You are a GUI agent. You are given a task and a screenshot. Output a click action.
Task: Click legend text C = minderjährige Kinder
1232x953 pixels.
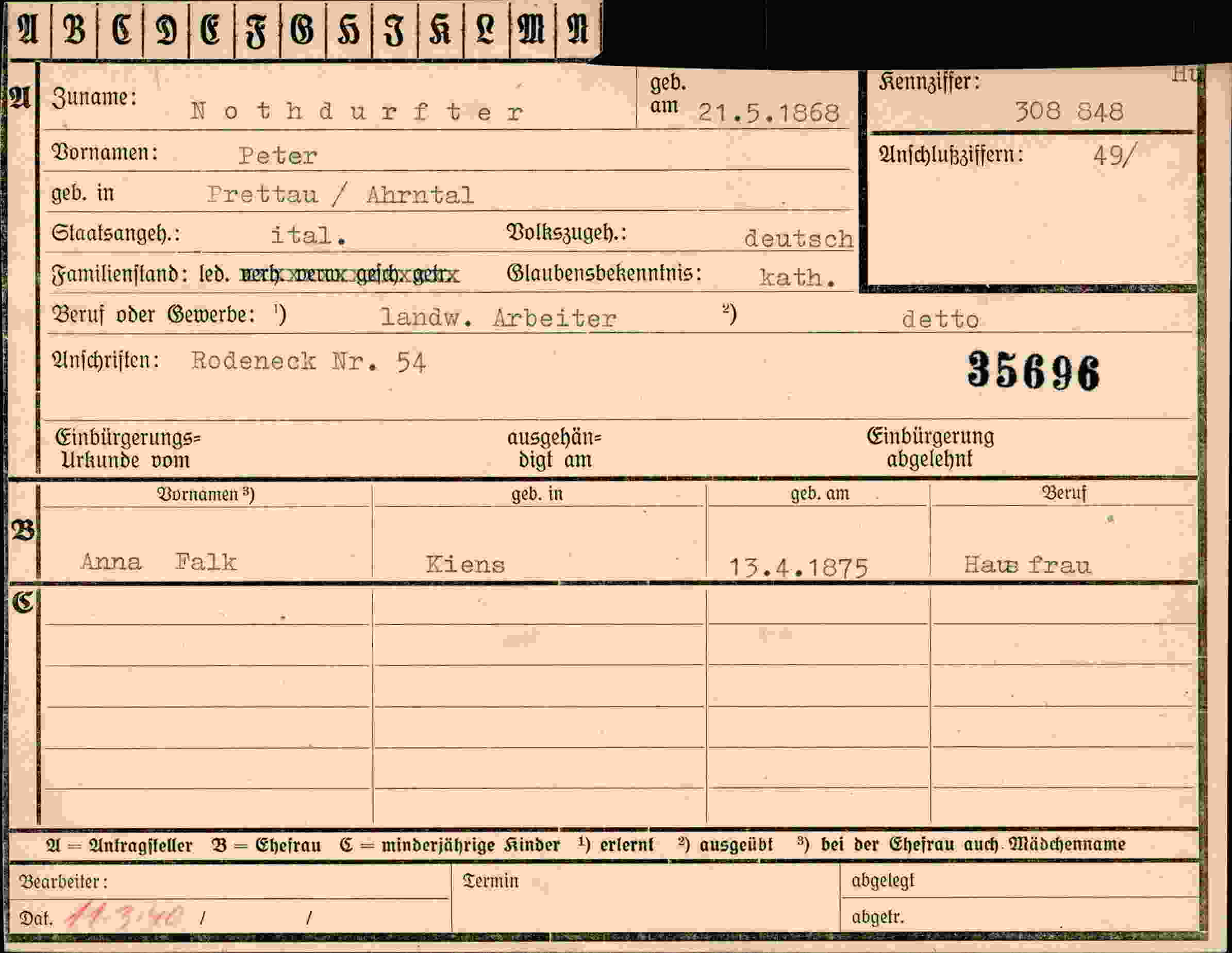[x=449, y=845]
